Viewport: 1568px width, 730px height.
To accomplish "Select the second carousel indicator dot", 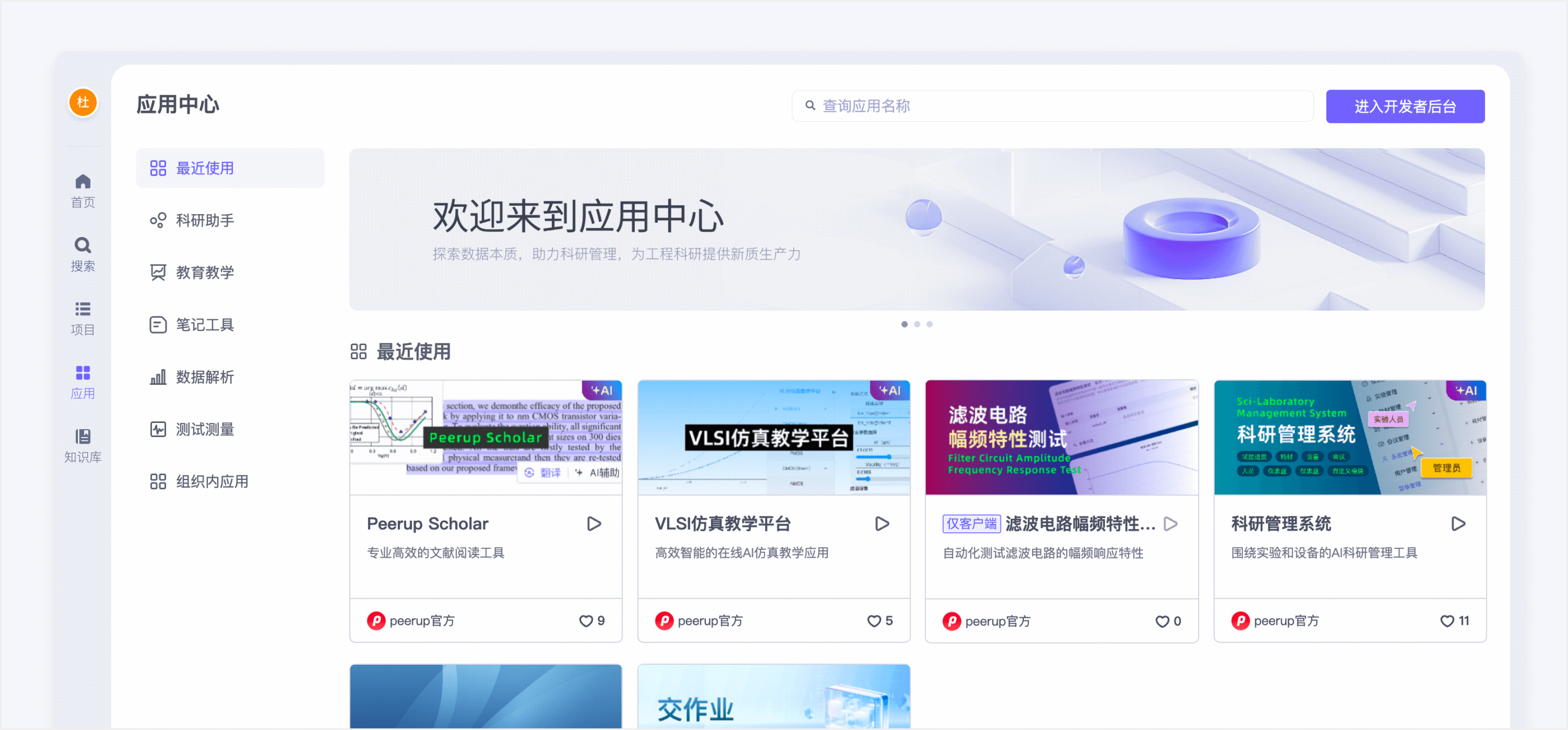I will [917, 324].
